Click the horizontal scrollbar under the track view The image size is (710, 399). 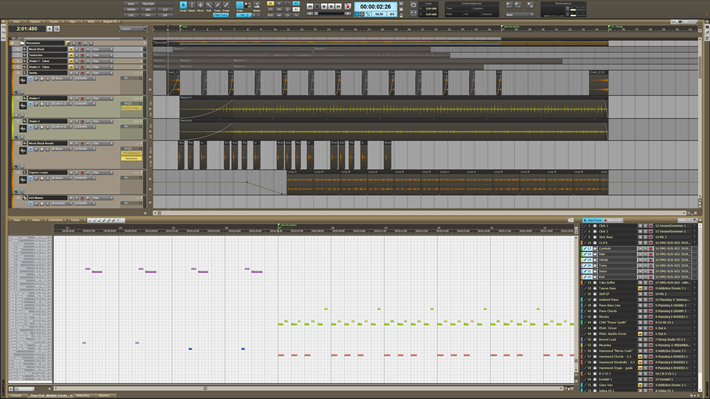point(422,213)
